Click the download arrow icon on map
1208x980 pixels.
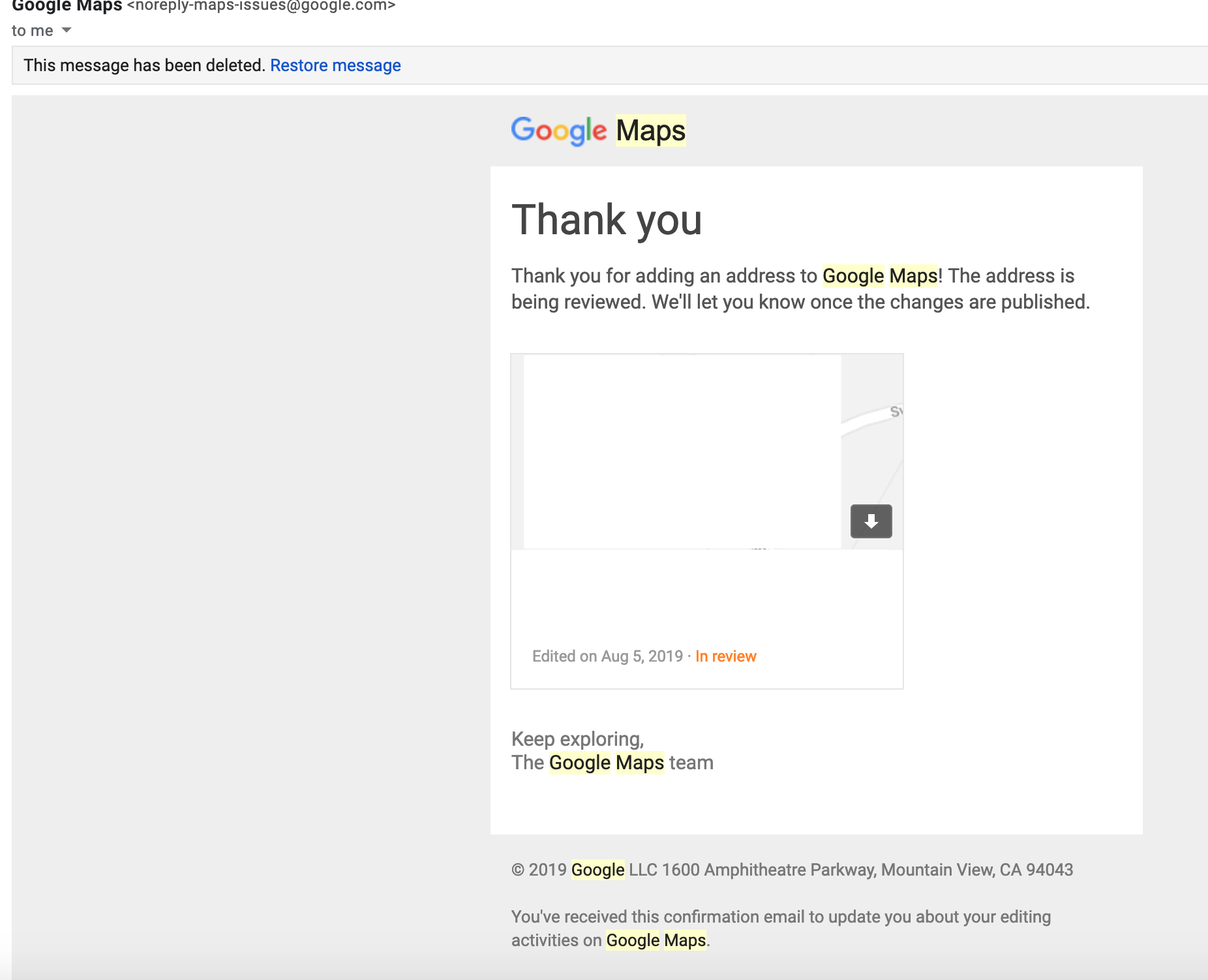(x=871, y=521)
